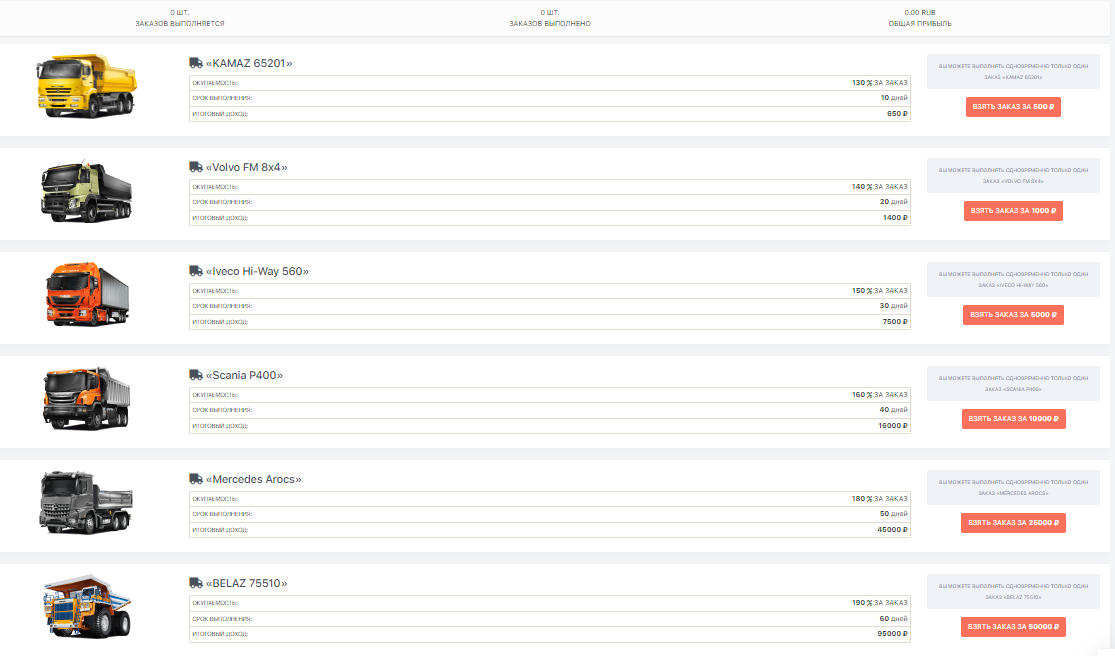Click the BELAZ term value 60 дней
1115x656 pixels.
[x=894, y=618]
